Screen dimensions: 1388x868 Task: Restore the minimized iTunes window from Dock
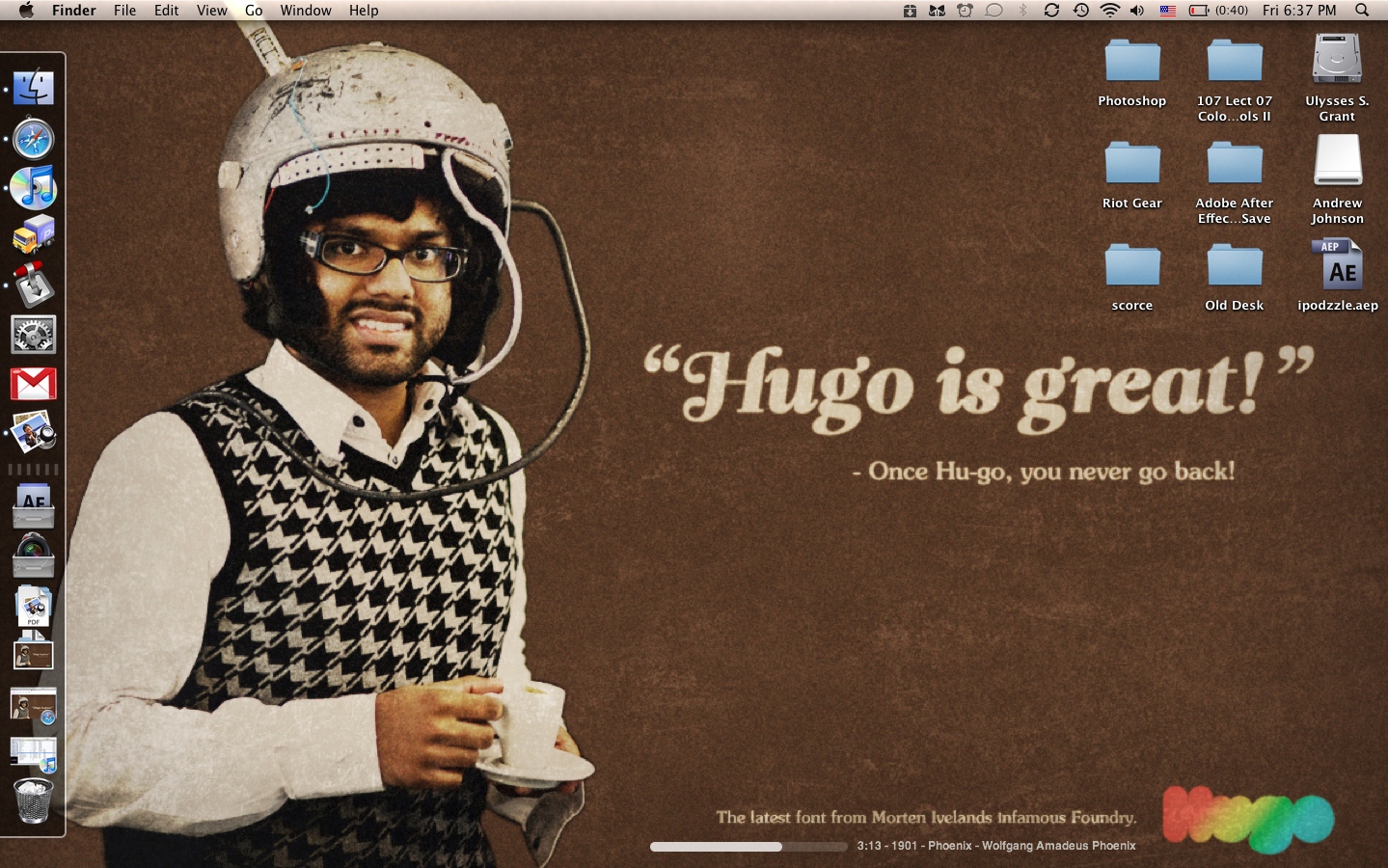pyautogui.click(x=33, y=755)
